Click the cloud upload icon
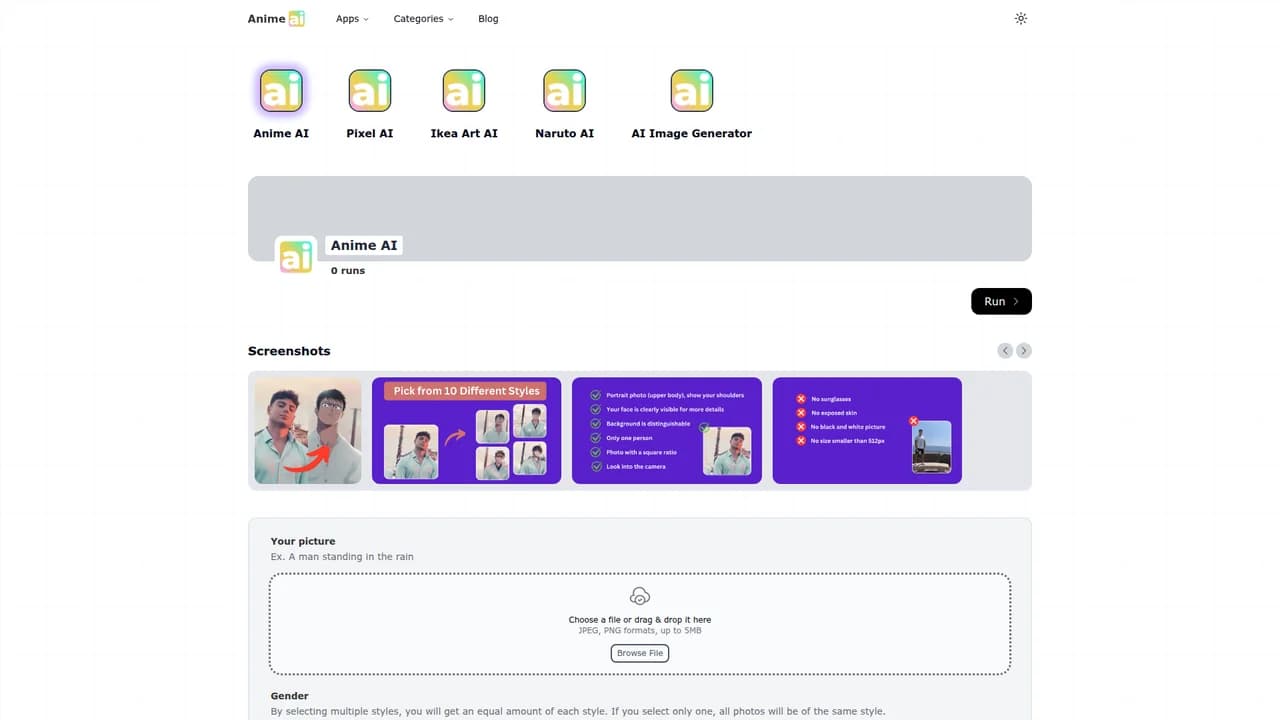This screenshot has width=1280, height=720. (x=640, y=596)
